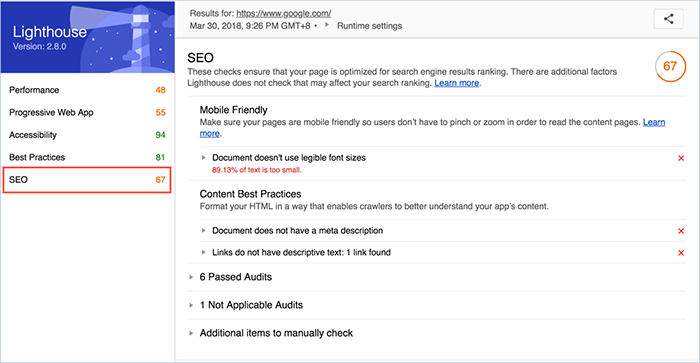This screenshot has height=363, width=700.
Task: Click the SEO score gauge 67
Action: [670, 67]
